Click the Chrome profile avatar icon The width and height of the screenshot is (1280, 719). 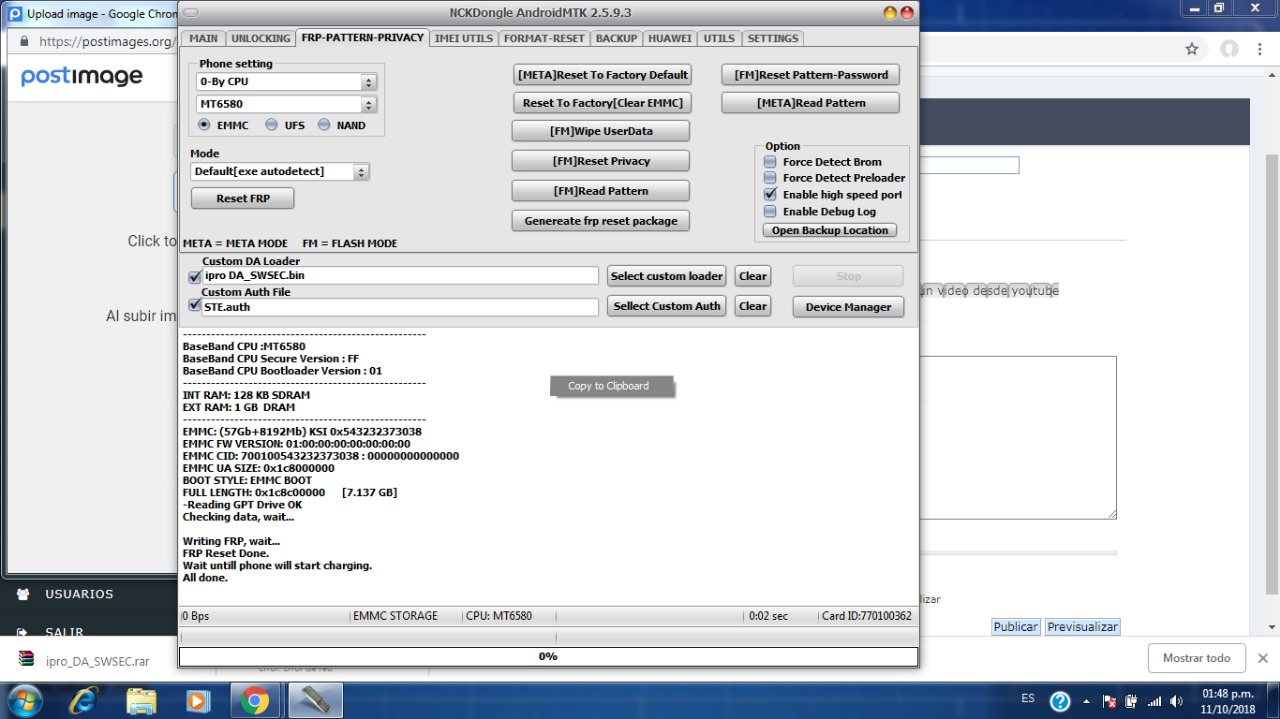[x=1229, y=49]
